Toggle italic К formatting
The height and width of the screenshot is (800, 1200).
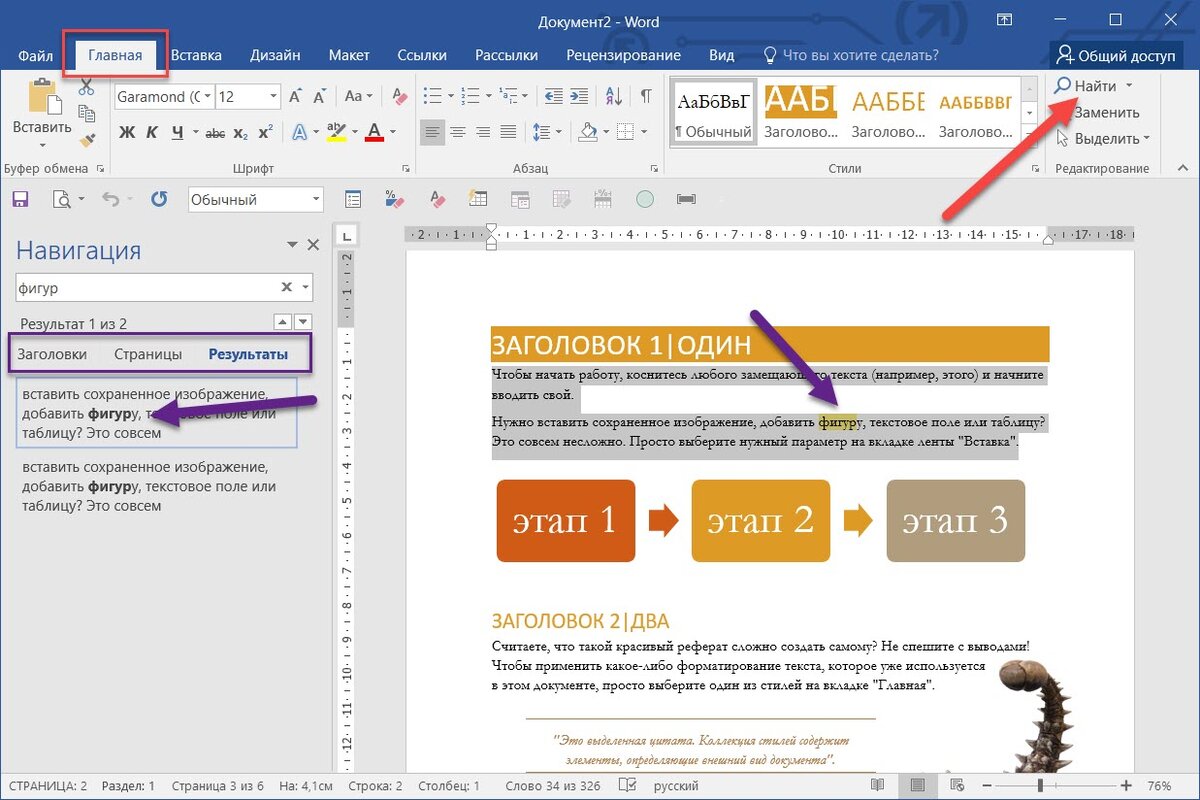pos(152,132)
